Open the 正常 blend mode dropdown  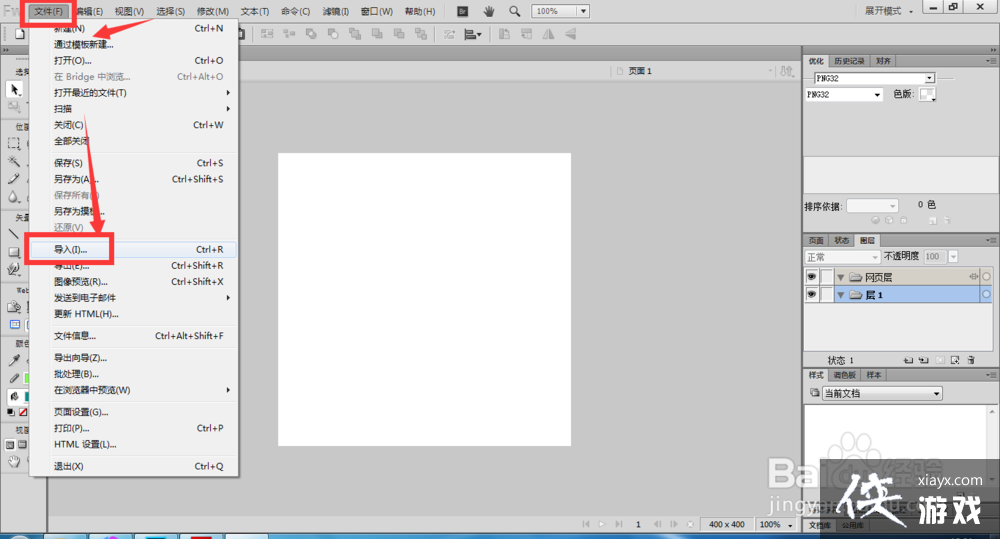click(842, 257)
